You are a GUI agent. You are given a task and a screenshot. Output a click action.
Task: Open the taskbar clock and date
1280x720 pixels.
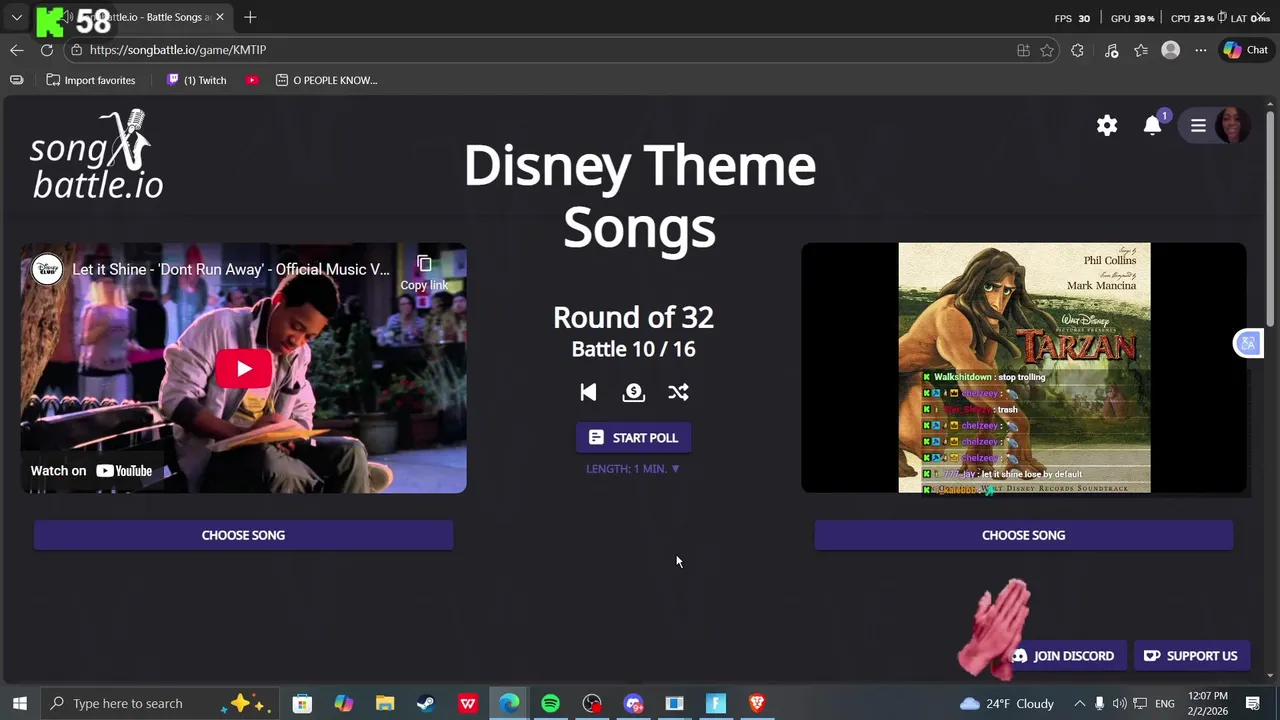click(x=1208, y=703)
